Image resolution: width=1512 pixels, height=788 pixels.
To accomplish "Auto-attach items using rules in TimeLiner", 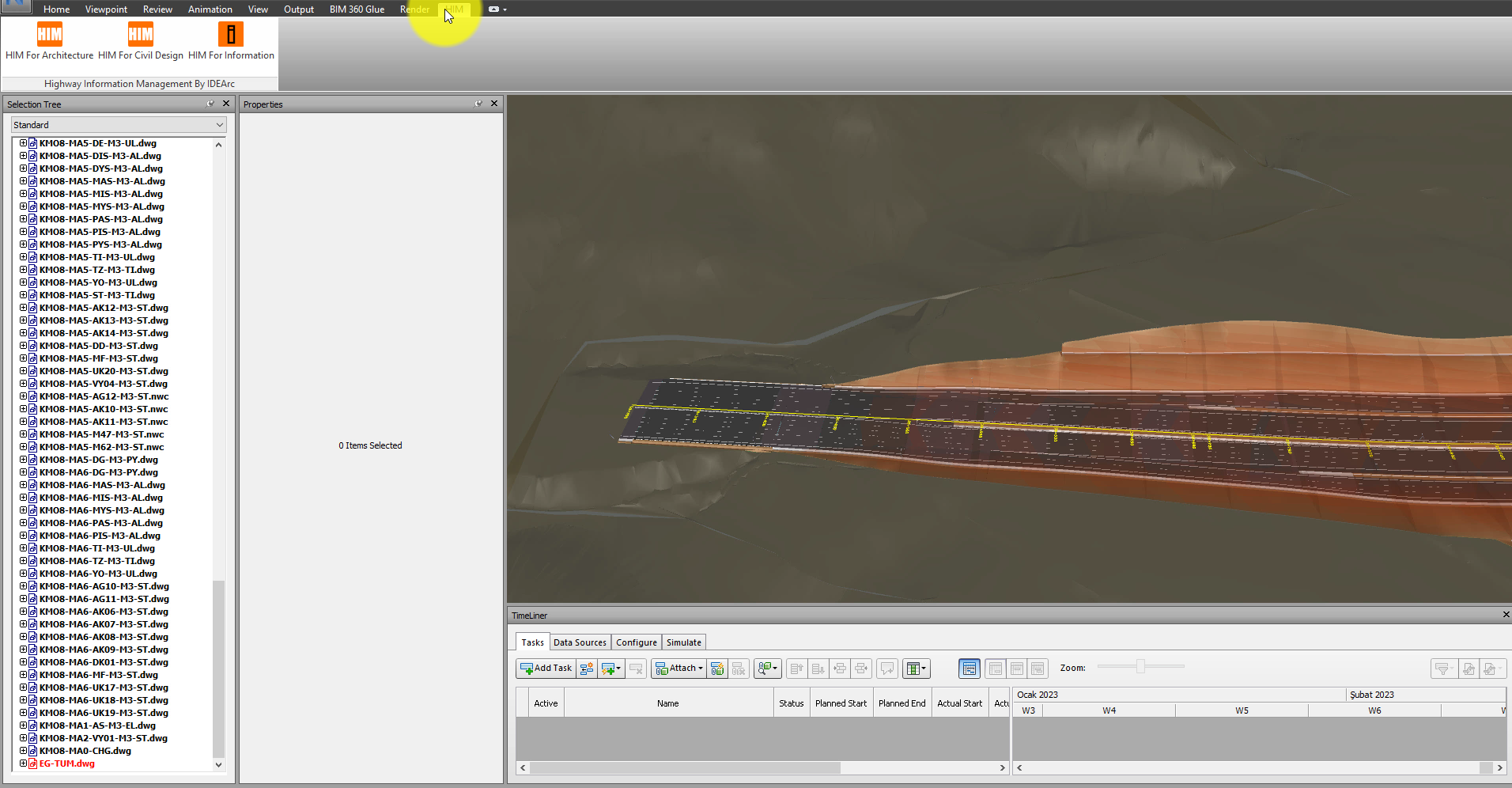I will (717, 669).
